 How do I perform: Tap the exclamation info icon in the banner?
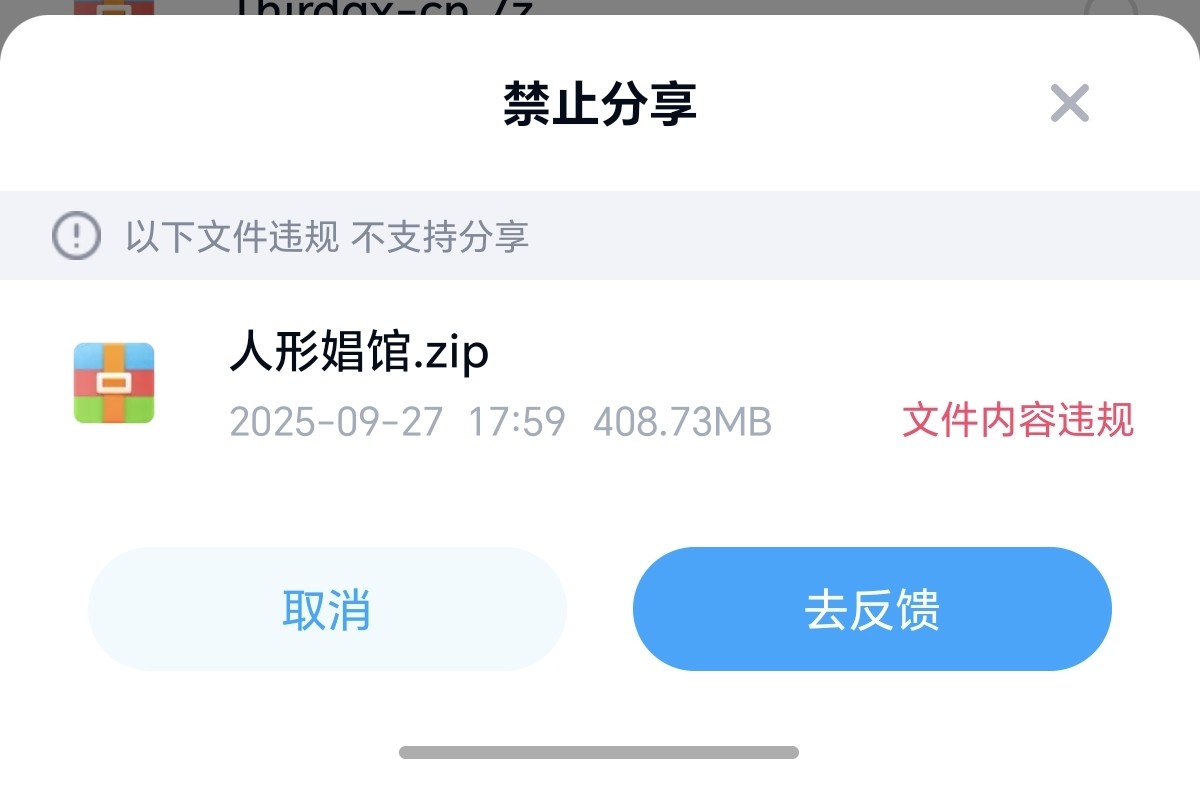[76, 237]
